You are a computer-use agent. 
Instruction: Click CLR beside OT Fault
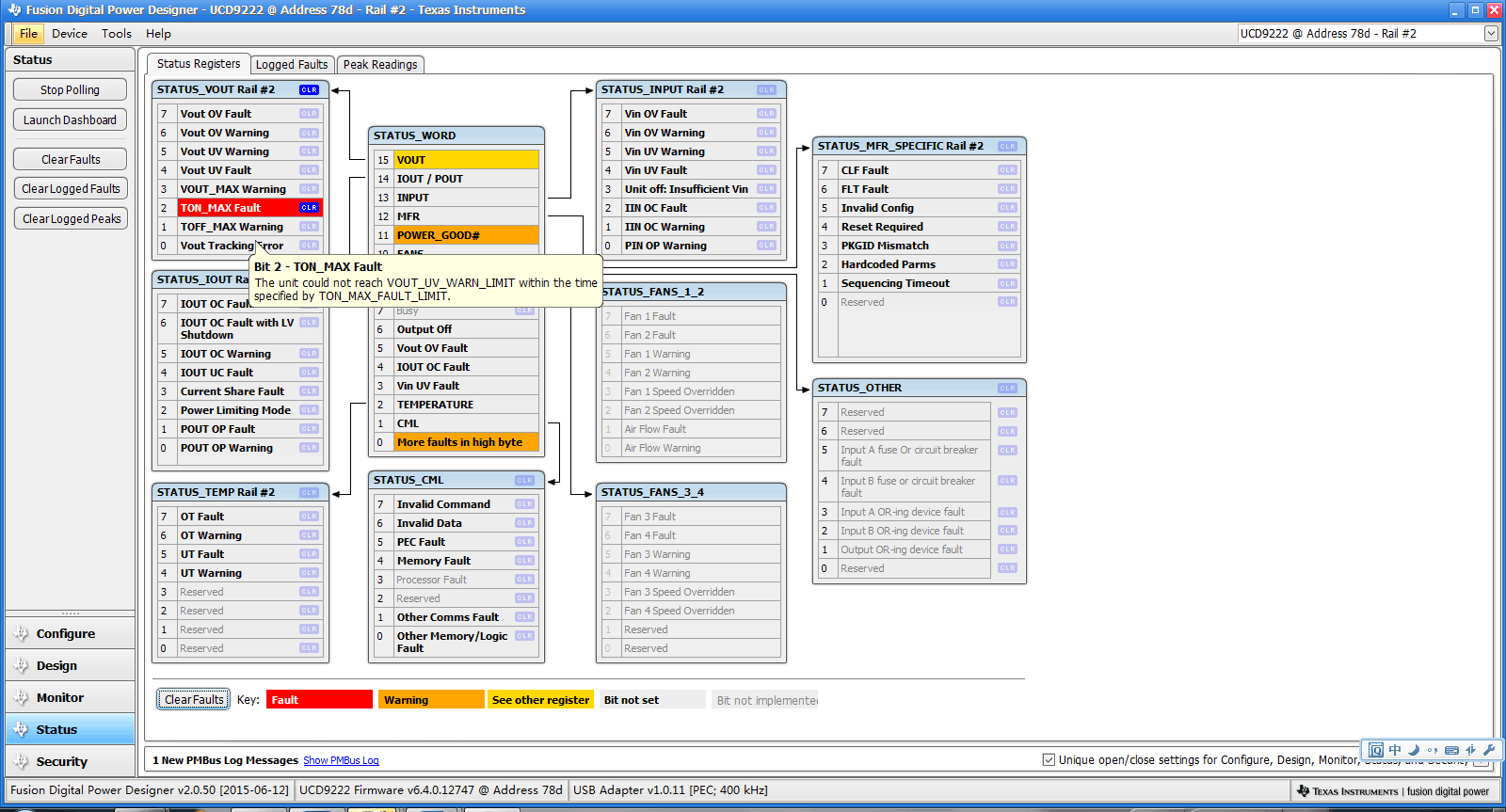pos(309,517)
